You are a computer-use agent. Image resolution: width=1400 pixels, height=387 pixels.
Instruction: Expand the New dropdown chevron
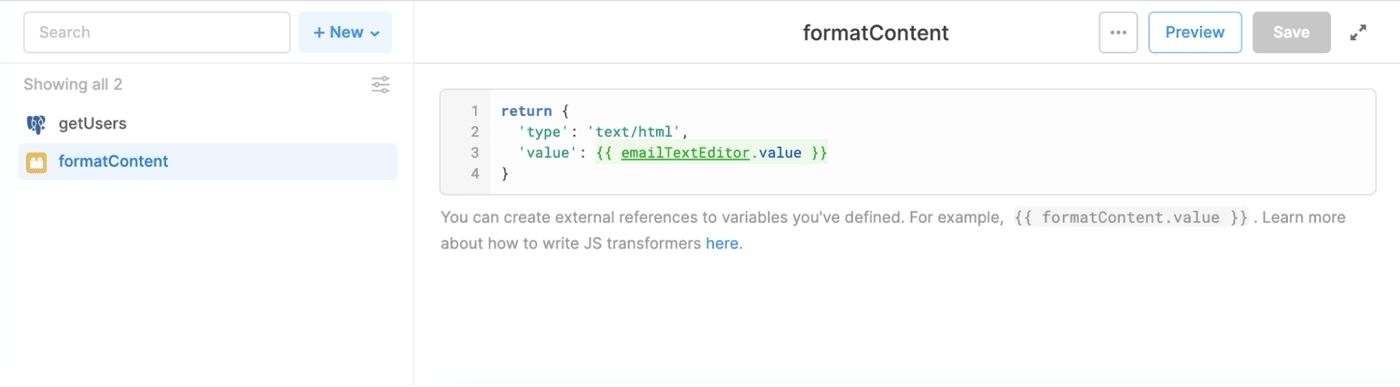pyautogui.click(x=375, y=33)
